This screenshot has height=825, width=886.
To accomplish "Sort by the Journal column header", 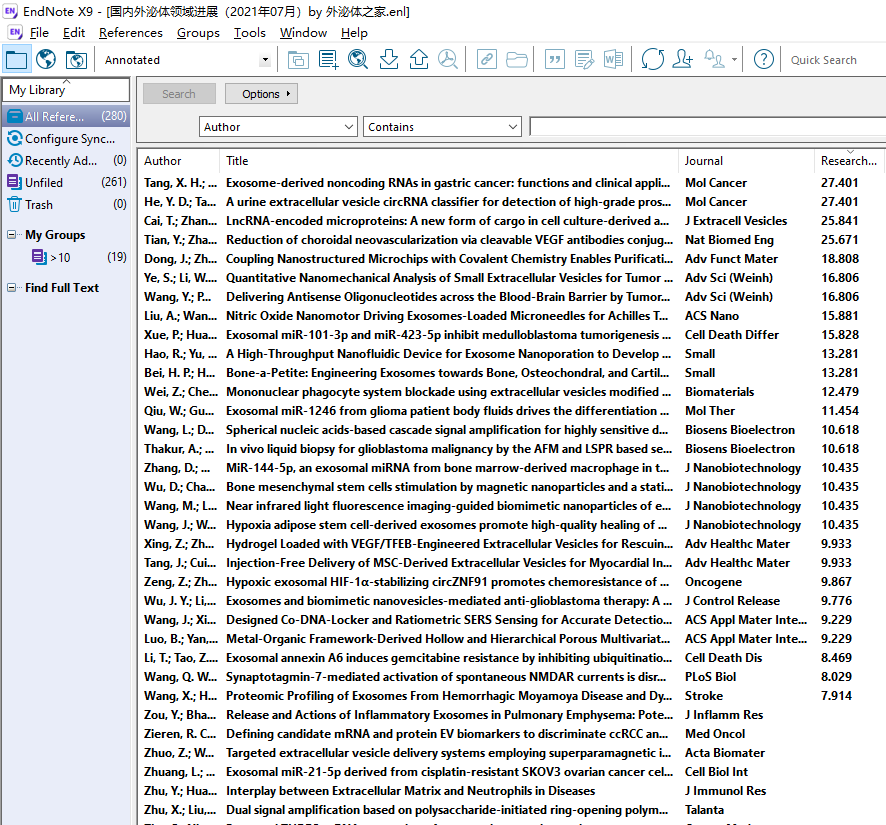I will (747, 160).
